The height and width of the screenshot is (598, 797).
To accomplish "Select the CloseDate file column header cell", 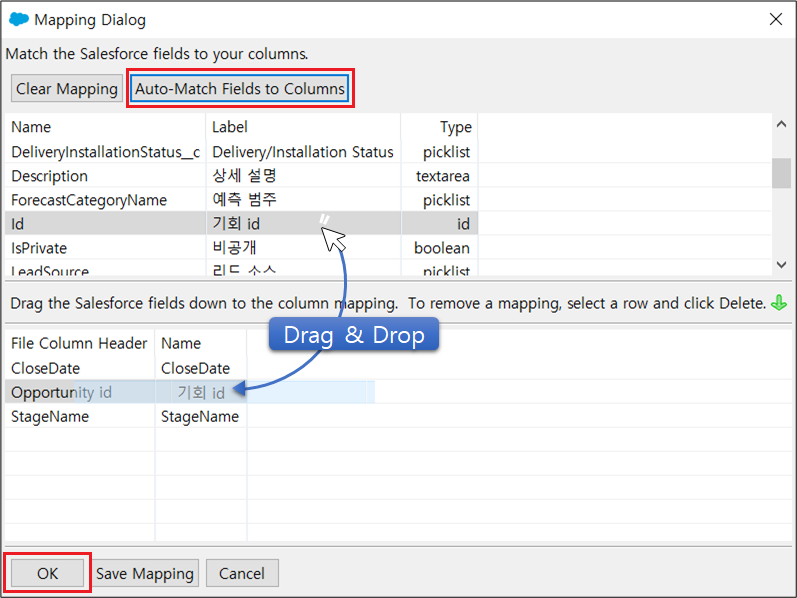I will pos(80,368).
